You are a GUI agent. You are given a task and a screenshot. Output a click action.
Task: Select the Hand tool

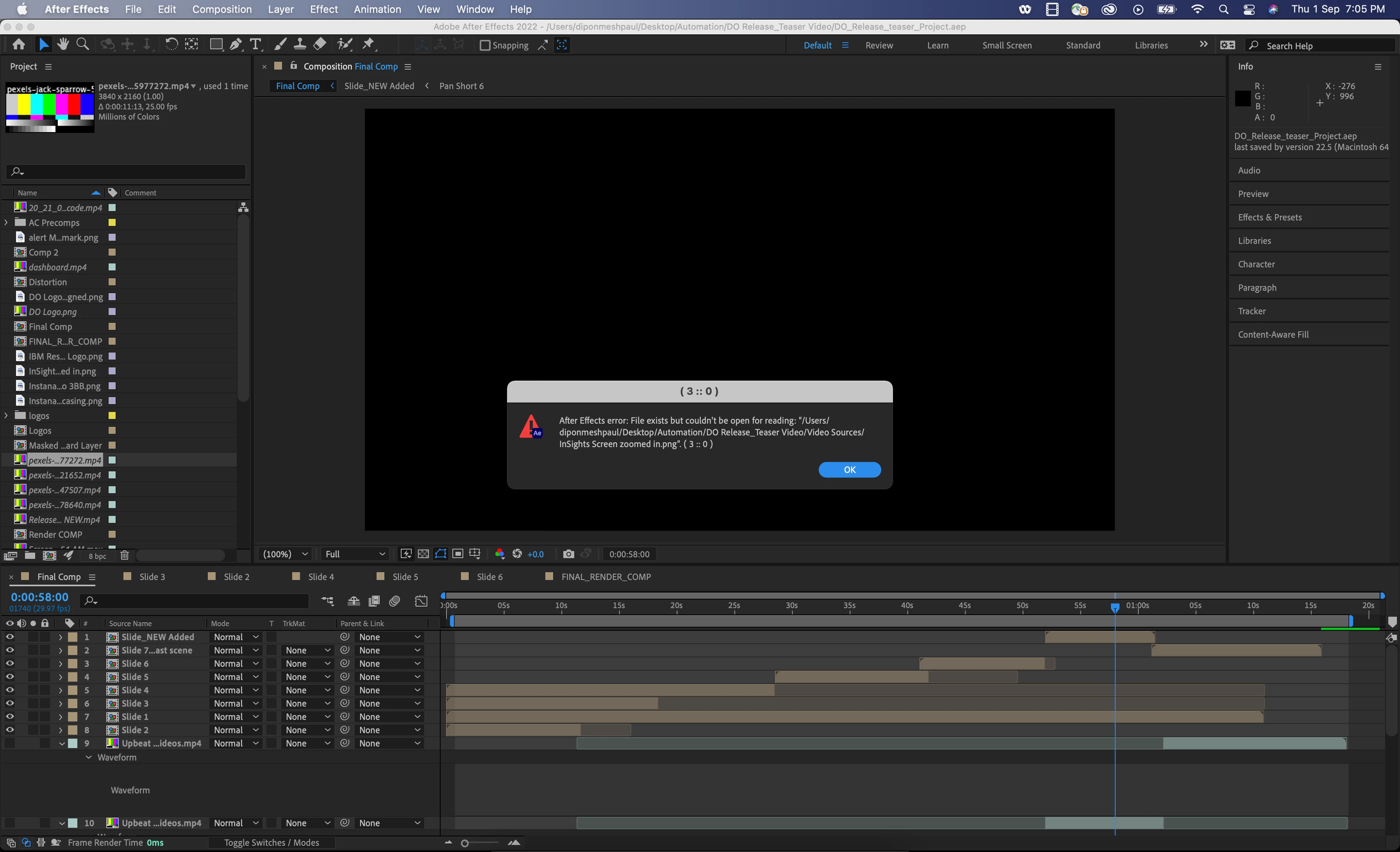click(63, 44)
